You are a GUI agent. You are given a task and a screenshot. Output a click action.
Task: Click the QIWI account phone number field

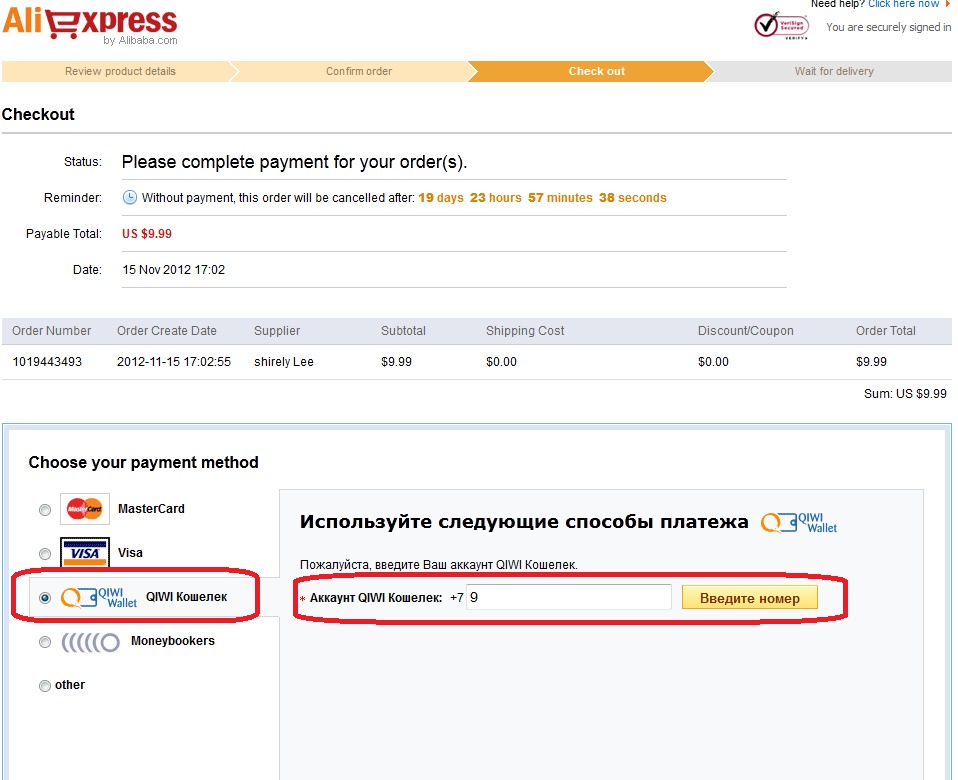click(x=567, y=597)
